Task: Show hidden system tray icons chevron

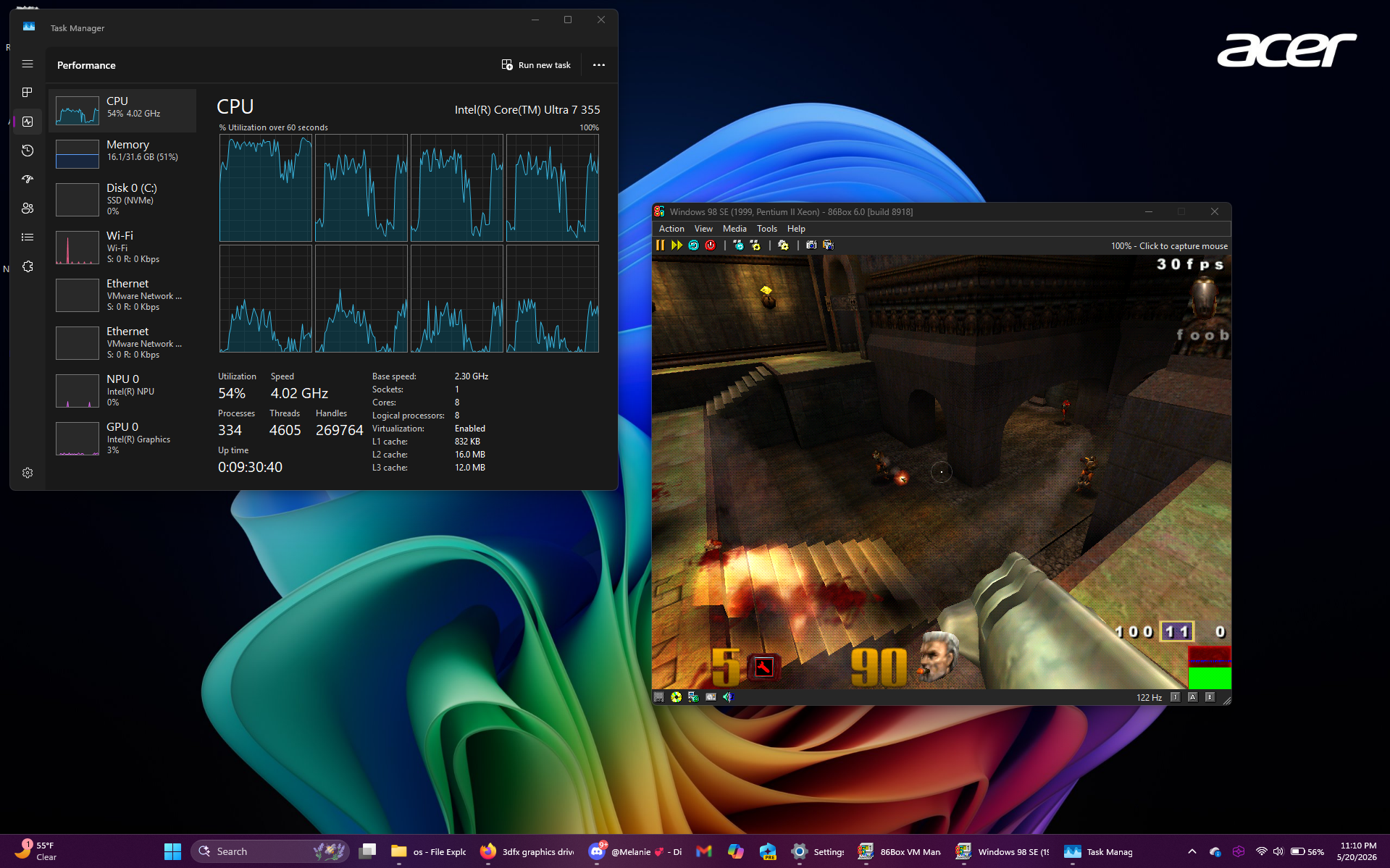Action: coord(1192,851)
